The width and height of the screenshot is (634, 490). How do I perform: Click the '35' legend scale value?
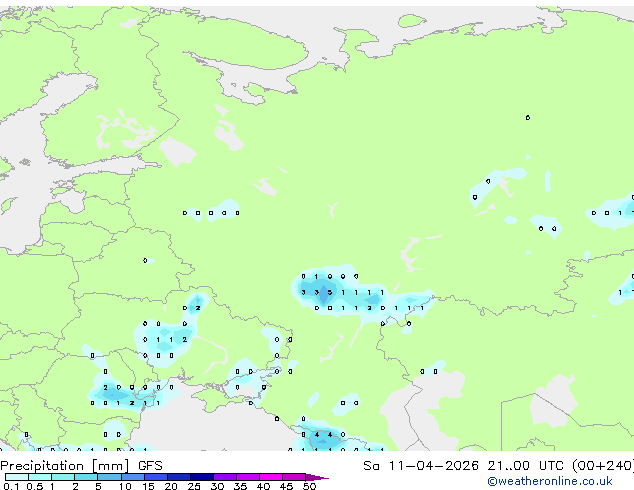240,486
